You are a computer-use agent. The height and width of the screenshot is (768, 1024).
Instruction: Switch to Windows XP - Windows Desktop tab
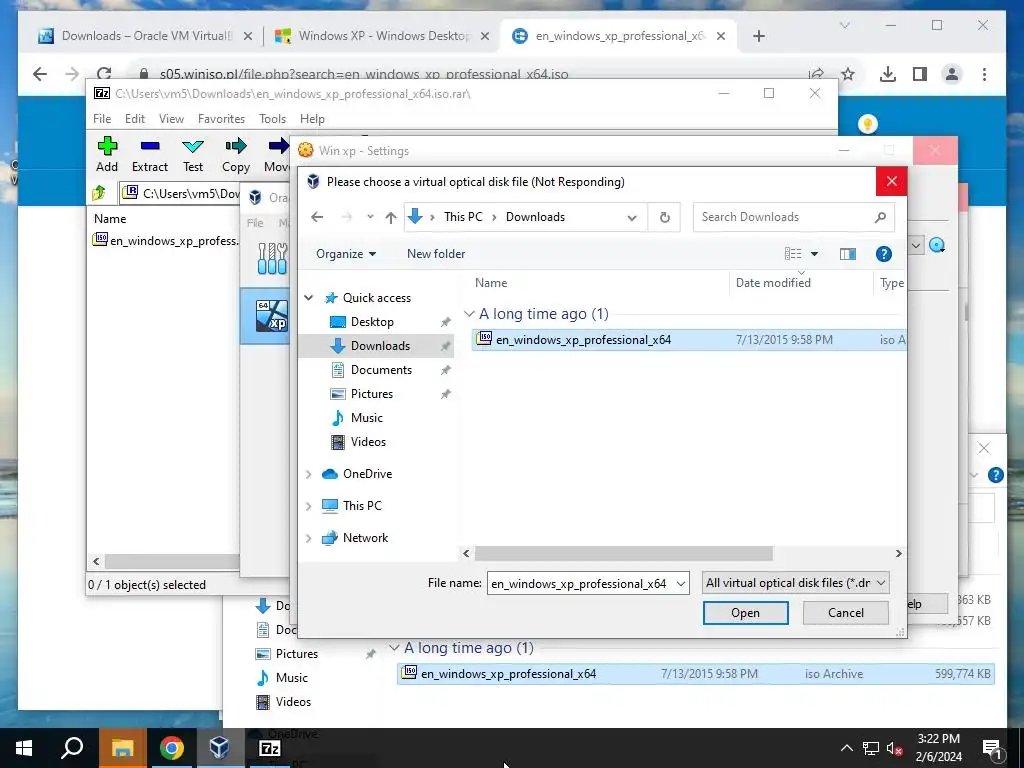383,36
